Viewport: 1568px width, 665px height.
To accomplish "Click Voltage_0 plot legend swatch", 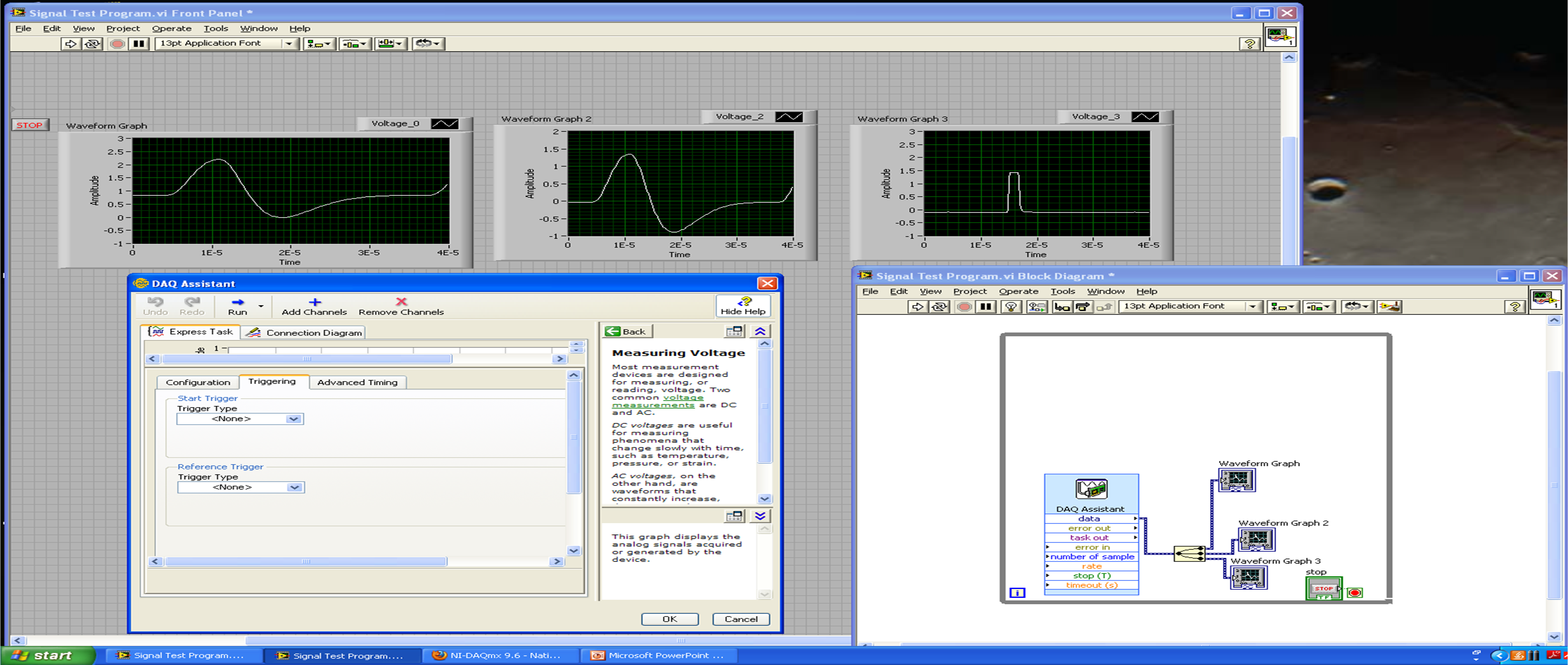I will [x=445, y=123].
